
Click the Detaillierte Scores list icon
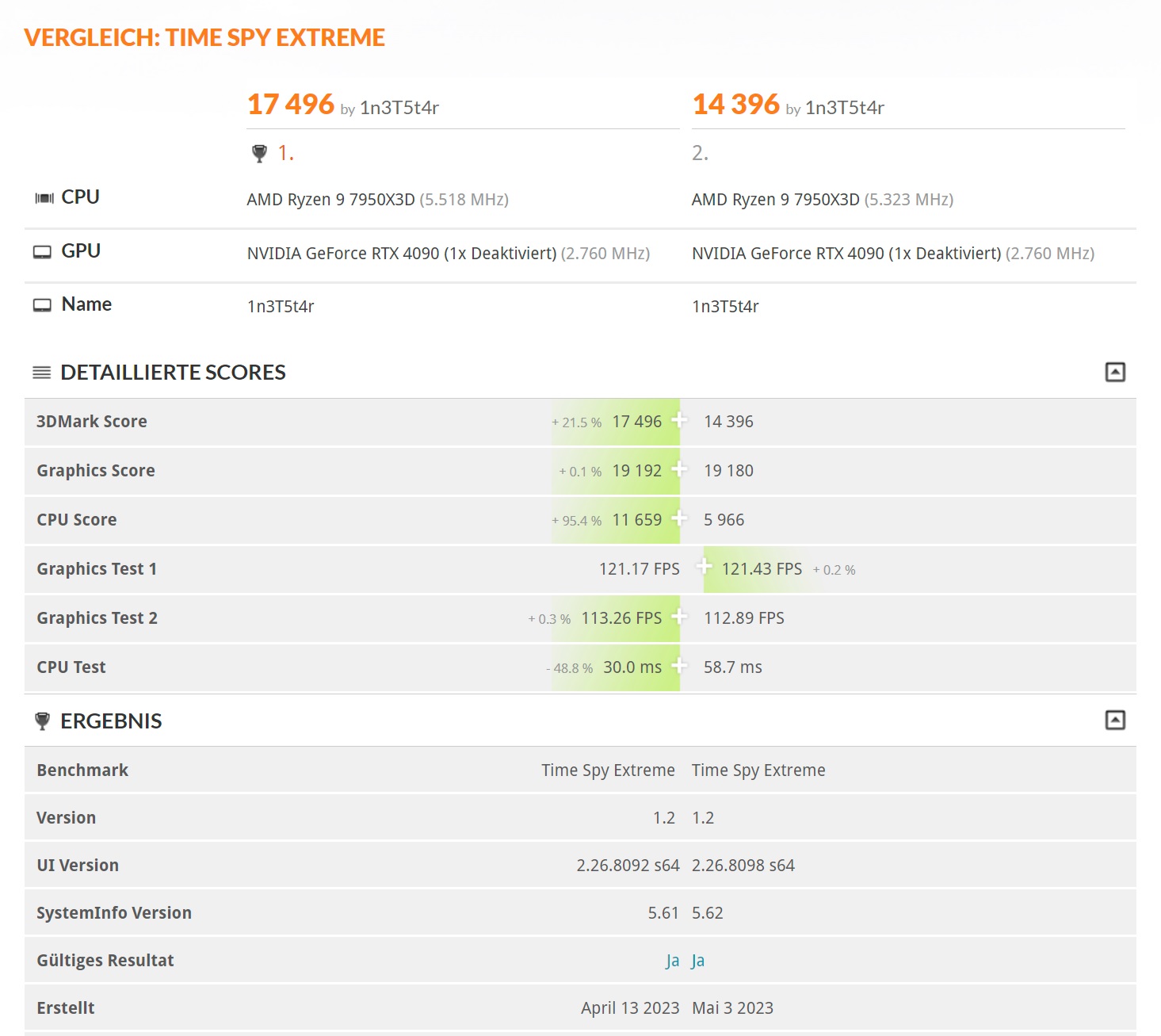(x=41, y=373)
